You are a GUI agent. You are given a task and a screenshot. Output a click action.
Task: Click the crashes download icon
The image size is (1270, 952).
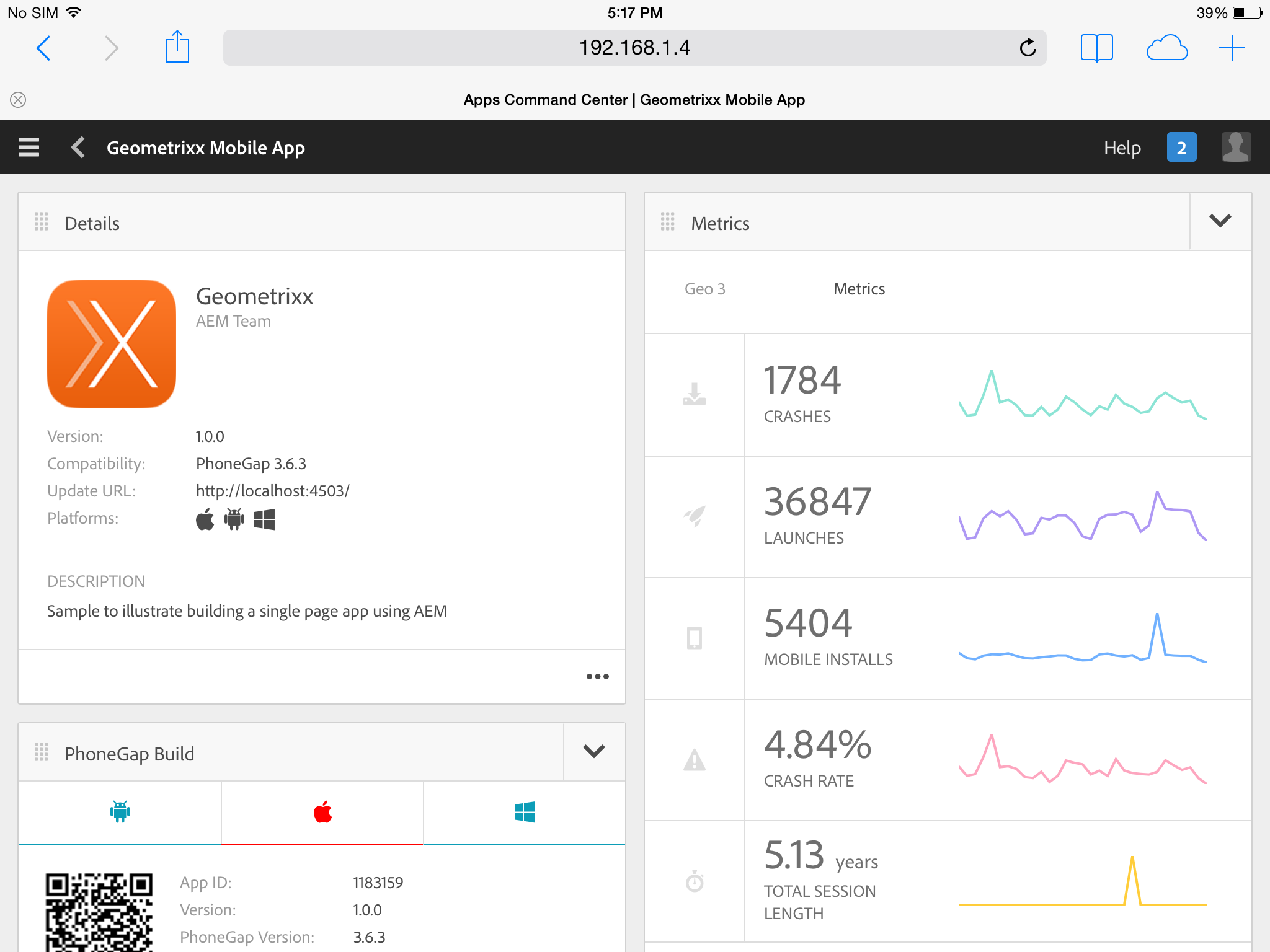click(695, 394)
